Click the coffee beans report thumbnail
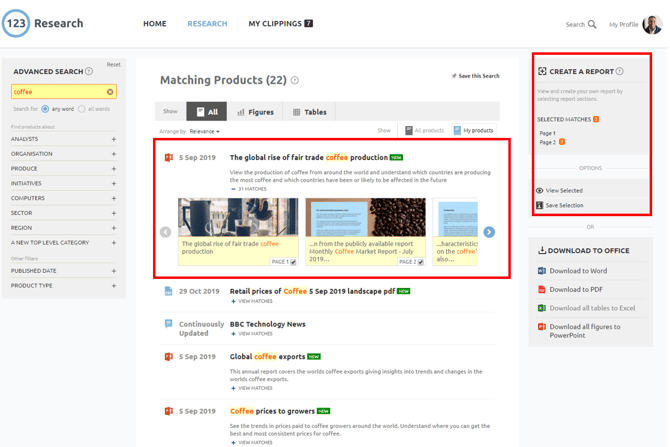This screenshot has height=447, width=670. pos(365,217)
